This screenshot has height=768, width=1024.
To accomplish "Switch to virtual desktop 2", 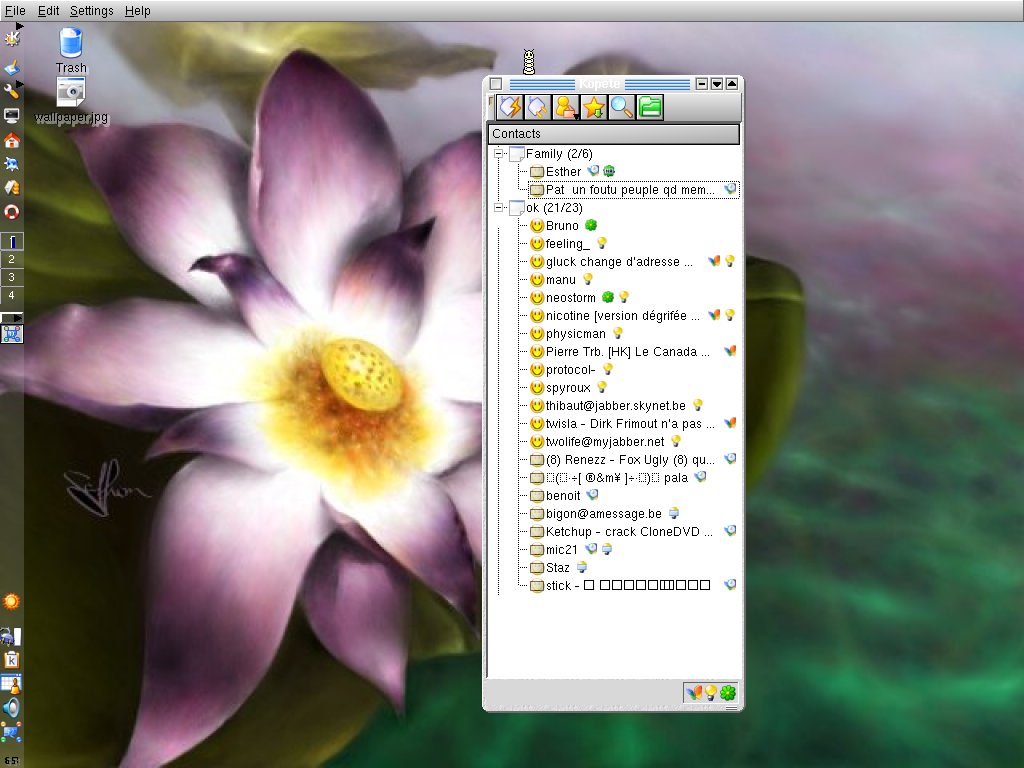I will coord(12,259).
